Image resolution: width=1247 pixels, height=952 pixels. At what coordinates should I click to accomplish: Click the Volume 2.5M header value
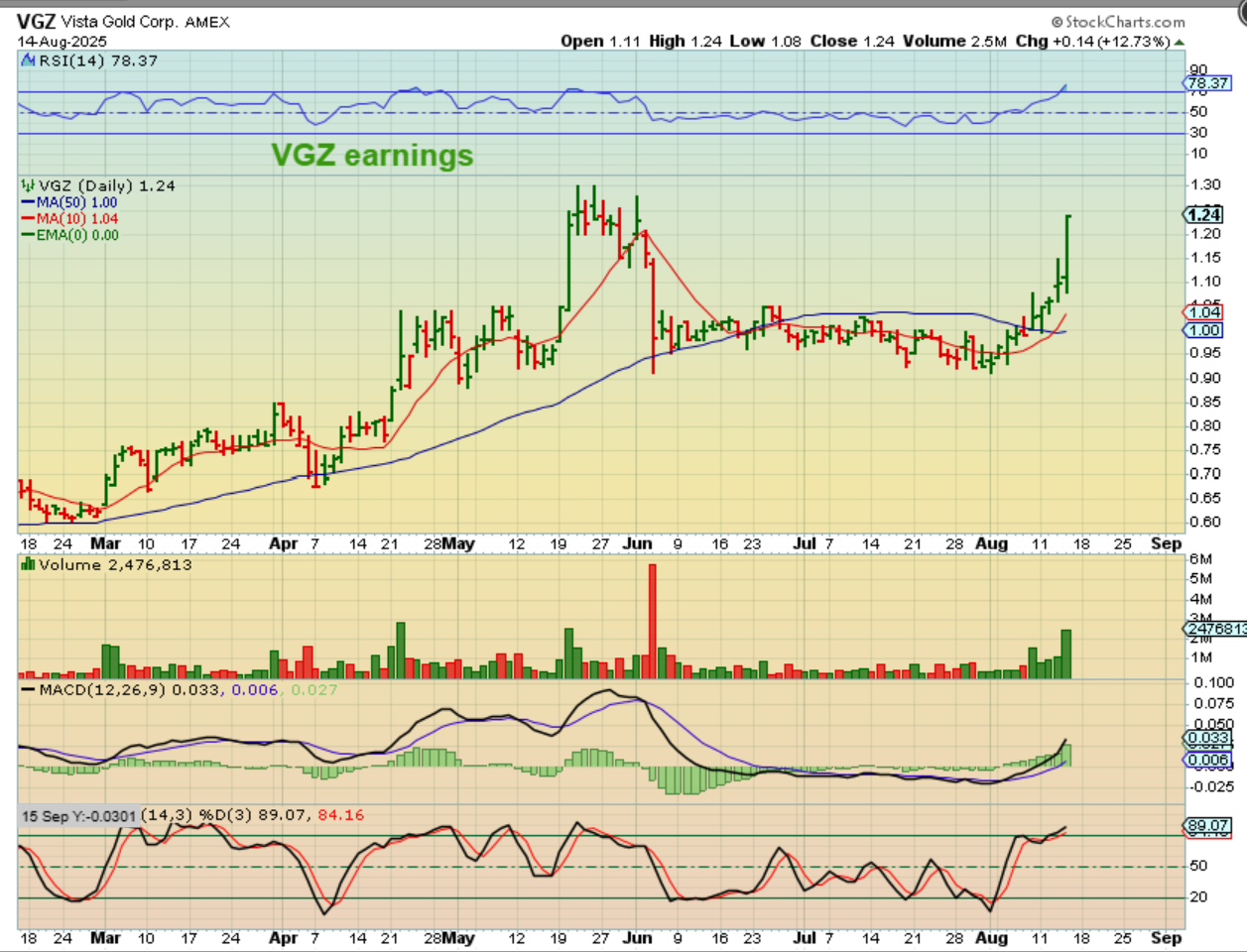(x=955, y=41)
